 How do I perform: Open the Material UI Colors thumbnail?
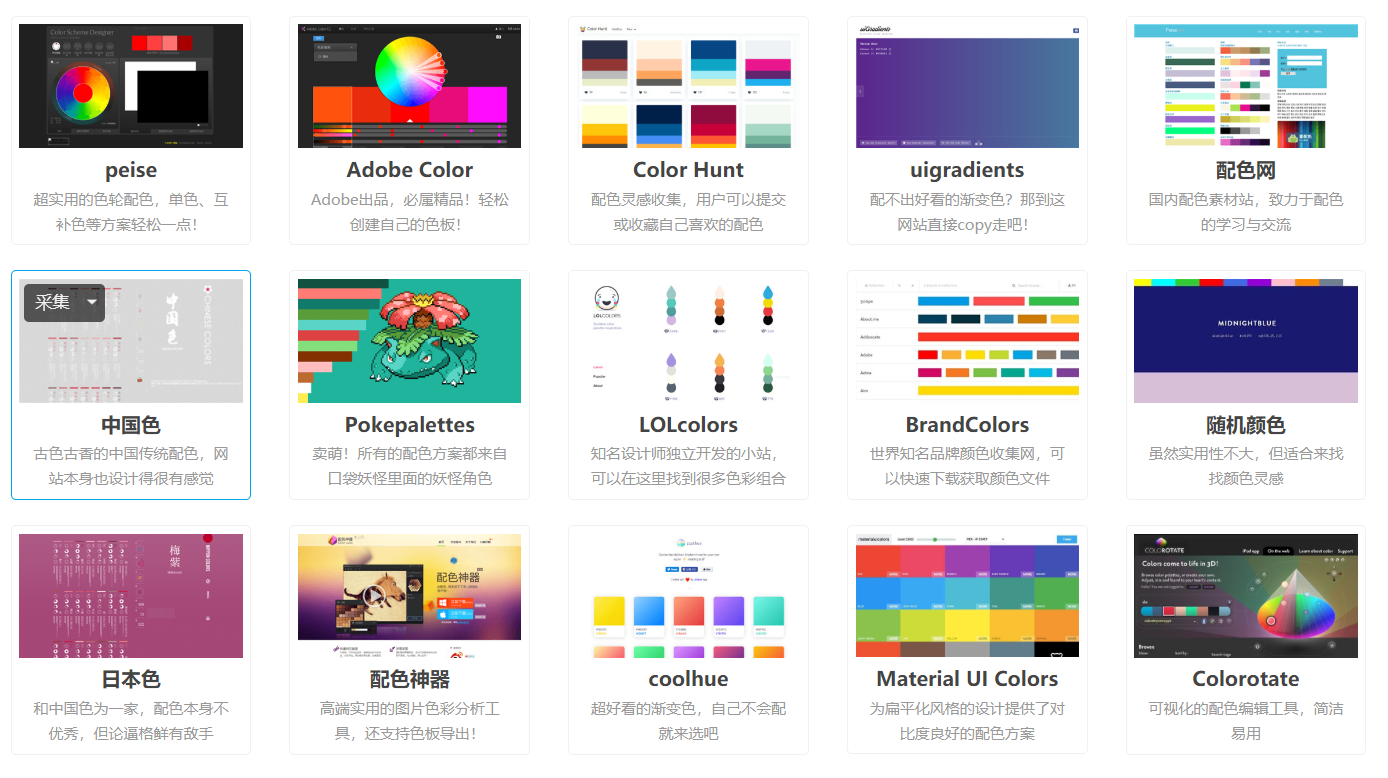point(967,596)
